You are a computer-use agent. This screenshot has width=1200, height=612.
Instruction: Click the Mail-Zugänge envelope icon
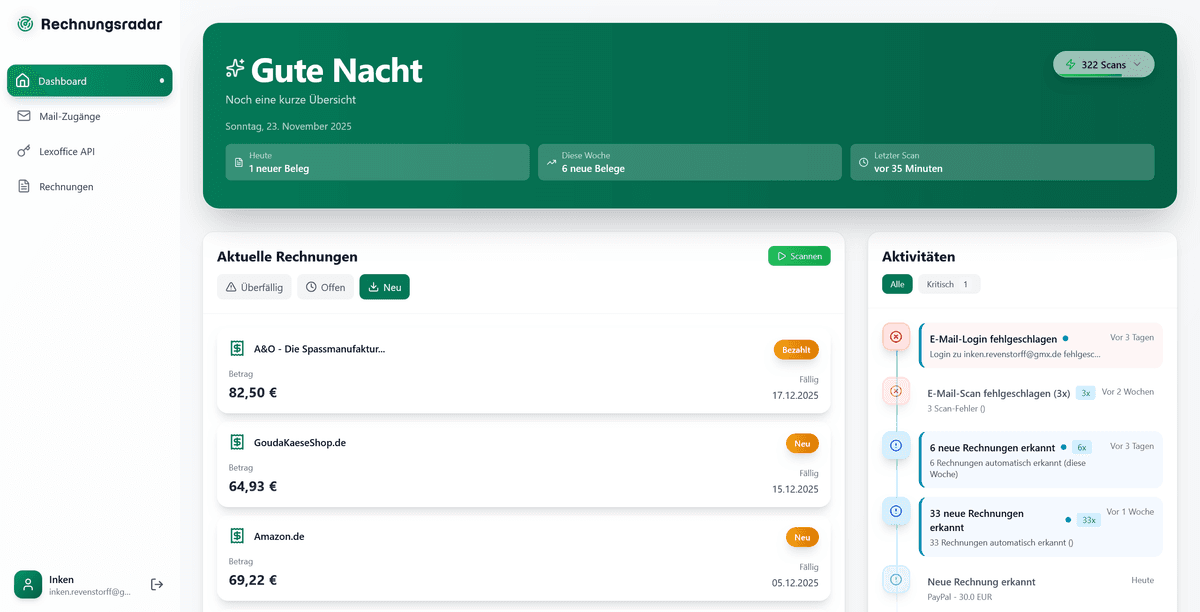(x=22, y=116)
